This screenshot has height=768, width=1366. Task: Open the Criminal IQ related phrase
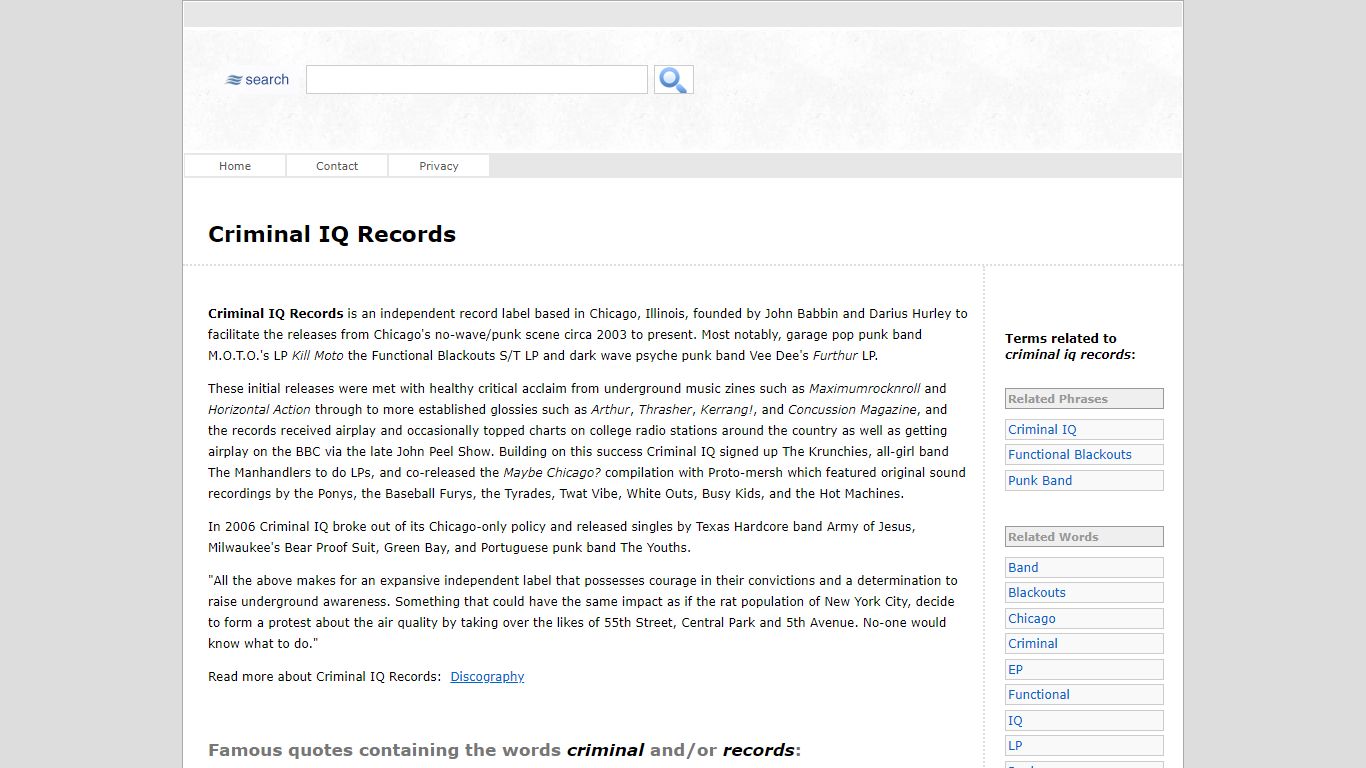point(1084,430)
